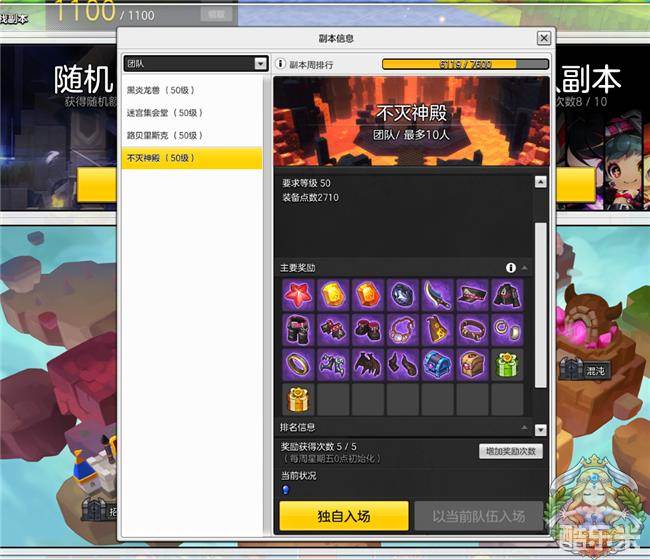This screenshot has width=650, height=560.
Task: Click the weekly progress bar showing 7500
Action: 465,64
